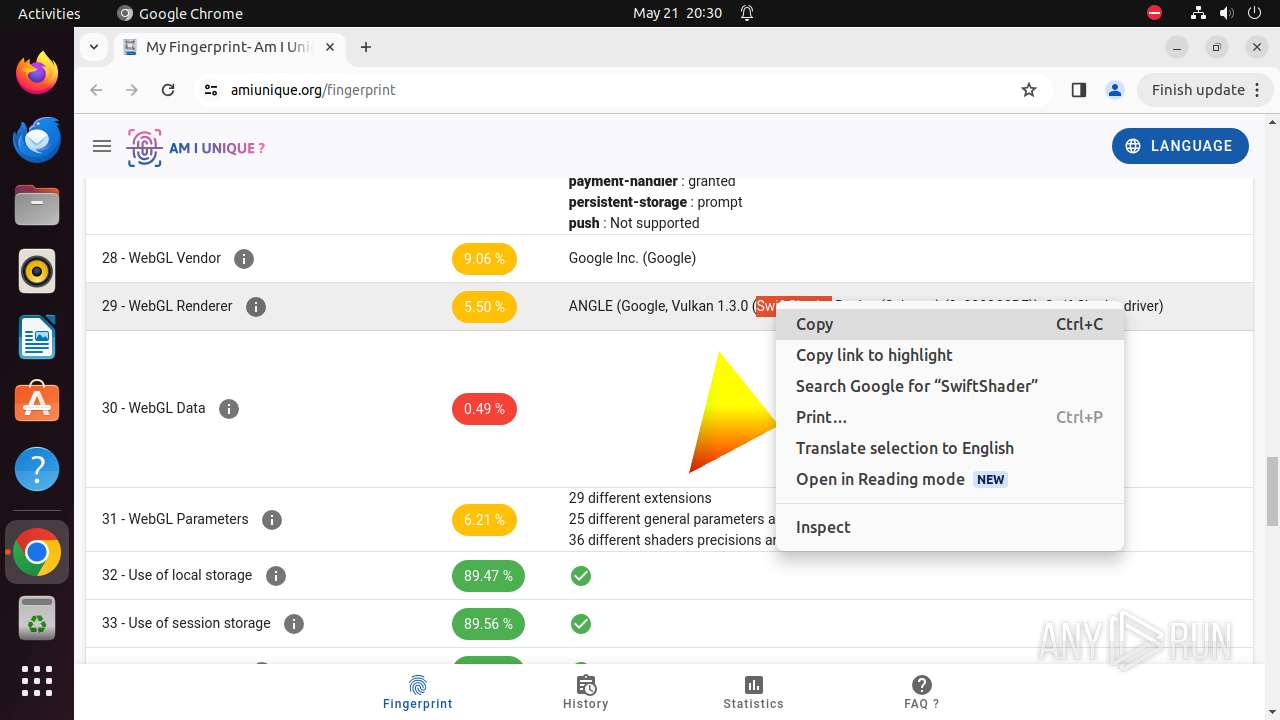Open the notification bell in top bar
The image size is (1280, 720).
[747, 13]
